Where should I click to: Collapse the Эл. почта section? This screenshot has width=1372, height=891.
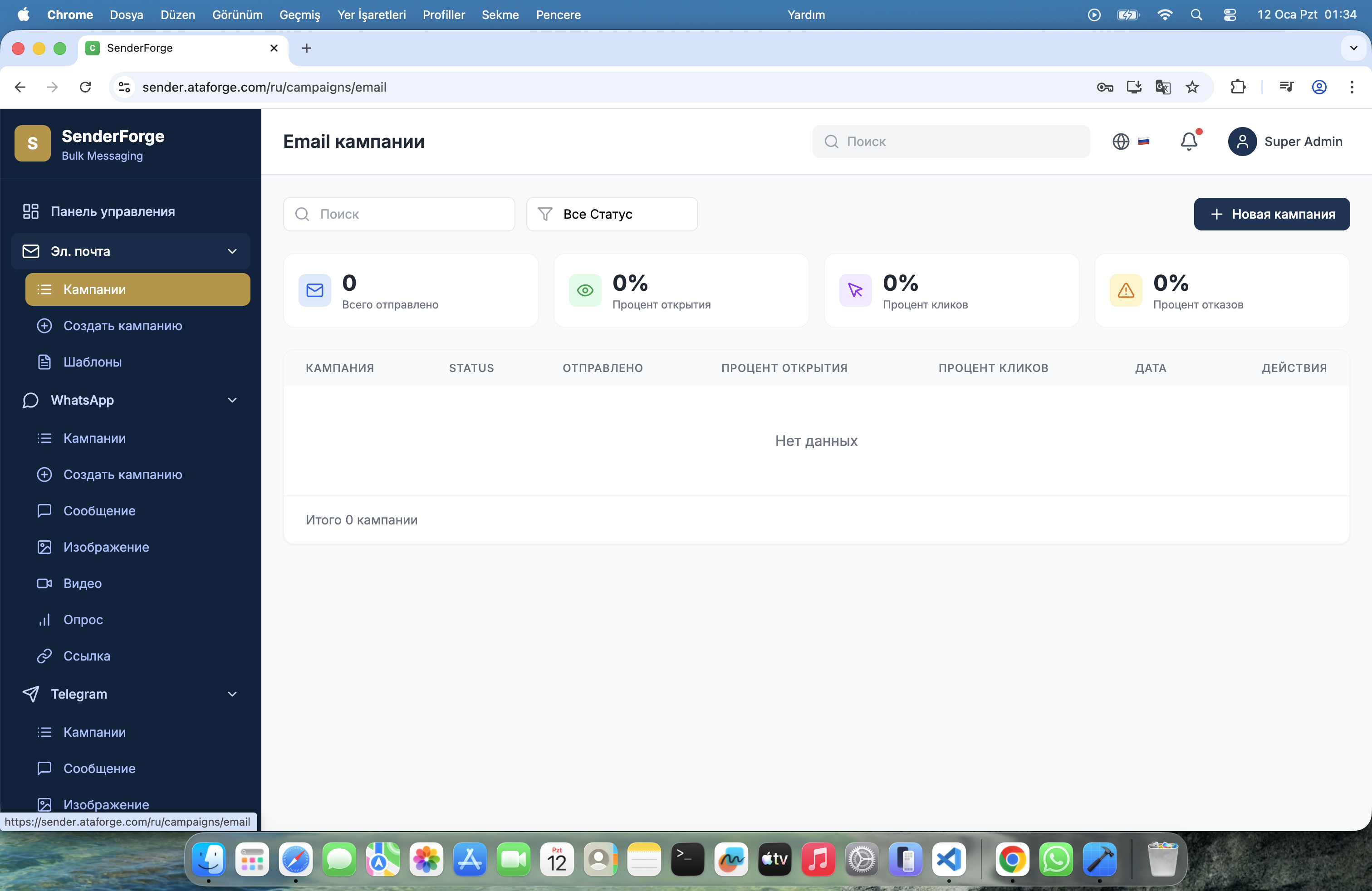[x=232, y=251]
